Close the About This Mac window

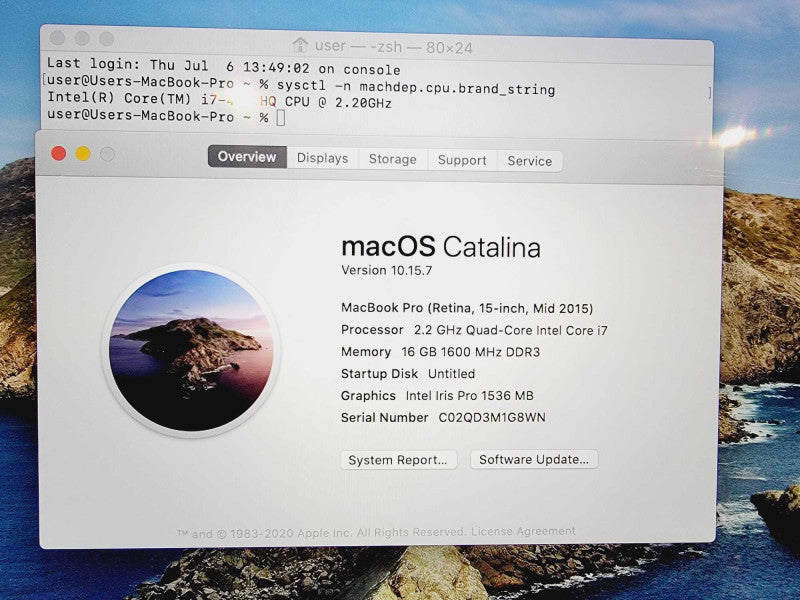(59, 153)
